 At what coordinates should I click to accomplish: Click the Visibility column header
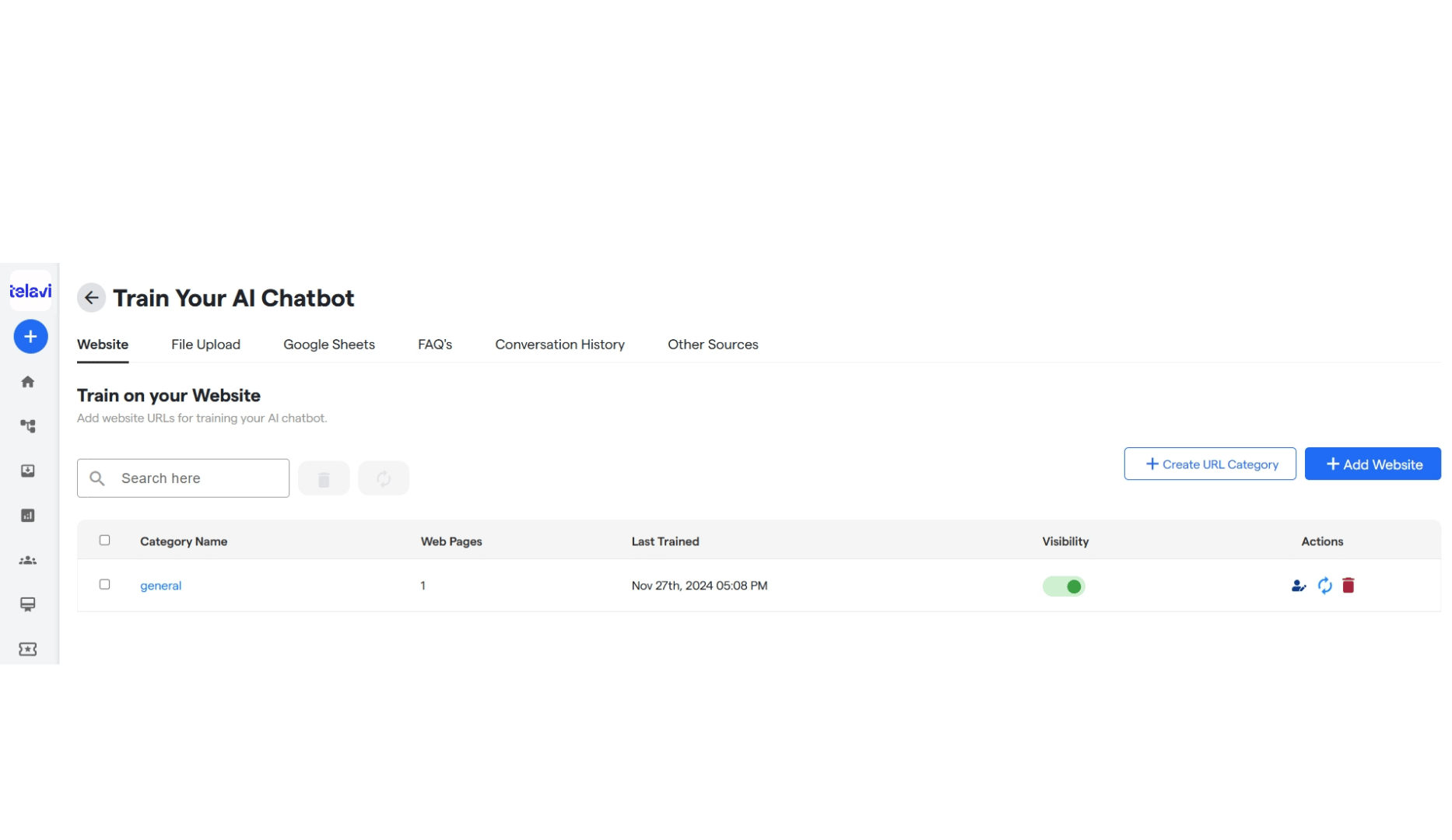click(x=1065, y=541)
